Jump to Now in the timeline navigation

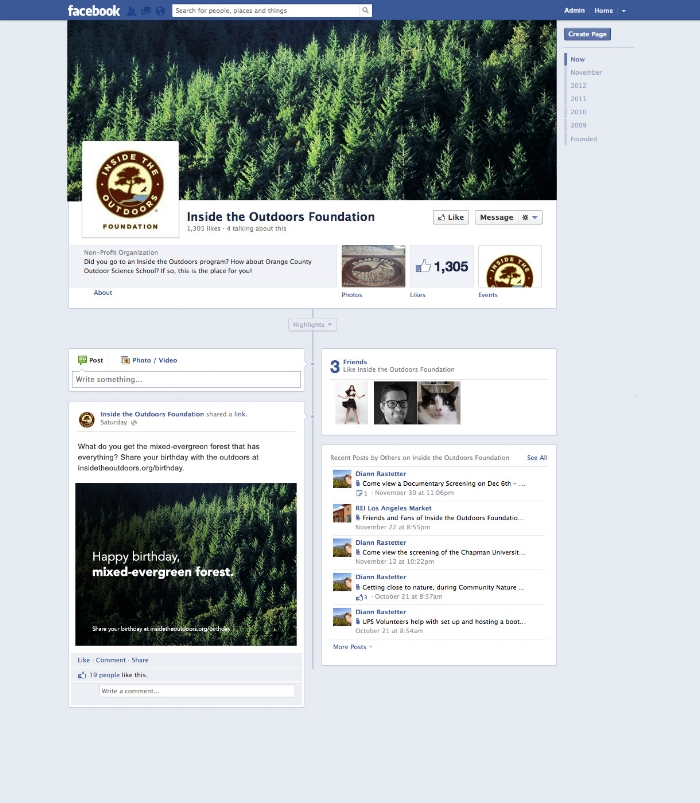coord(578,59)
